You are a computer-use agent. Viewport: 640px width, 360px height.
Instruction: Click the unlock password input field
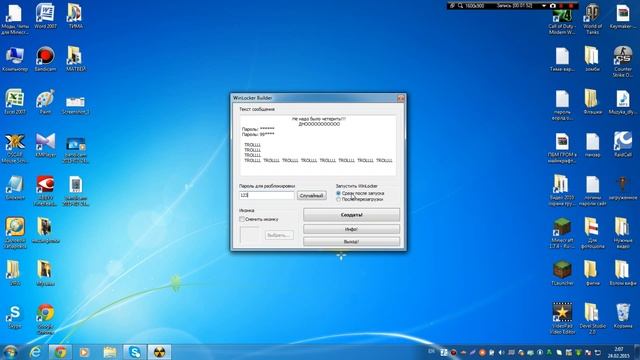(267, 196)
